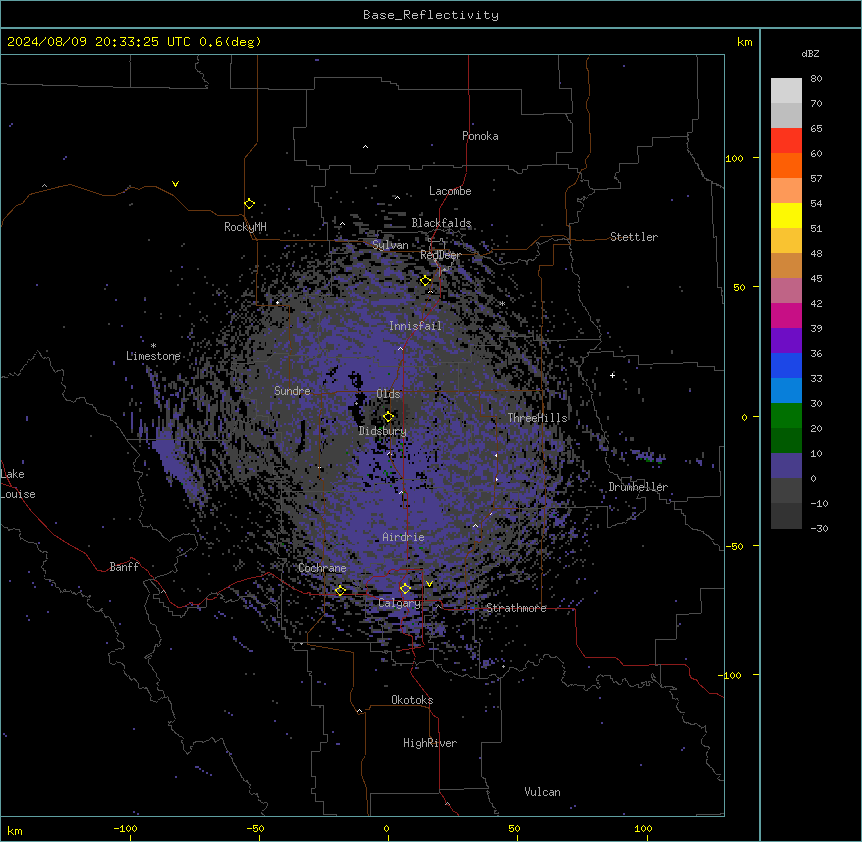The image size is (862, 842).
Task: Click the km label at top right
Action: (x=745, y=42)
